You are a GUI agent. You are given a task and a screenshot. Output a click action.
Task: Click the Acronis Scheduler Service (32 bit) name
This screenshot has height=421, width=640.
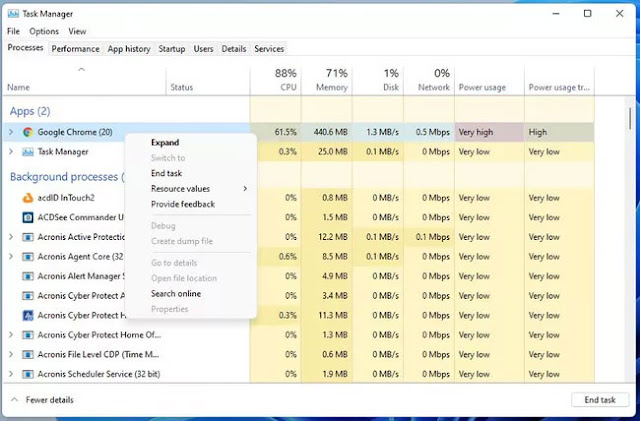(x=99, y=374)
